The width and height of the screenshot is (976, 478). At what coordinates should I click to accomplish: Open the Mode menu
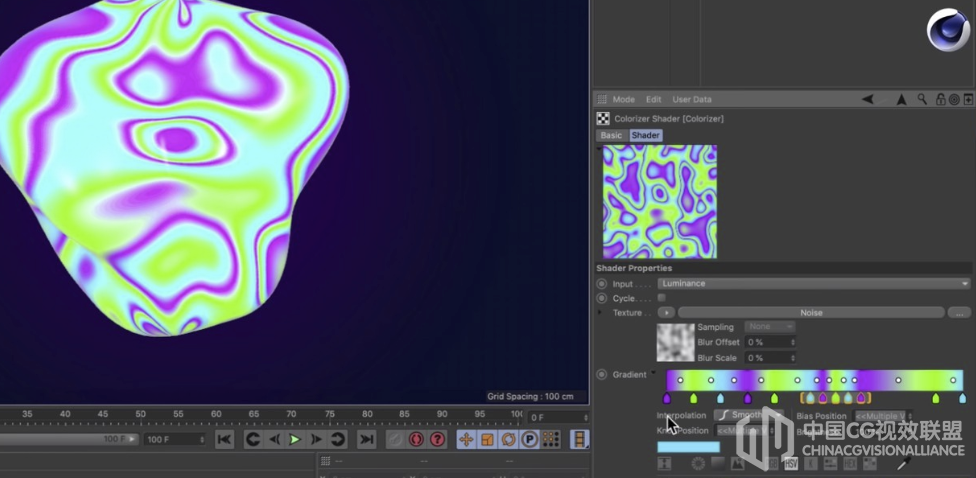[x=624, y=100]
